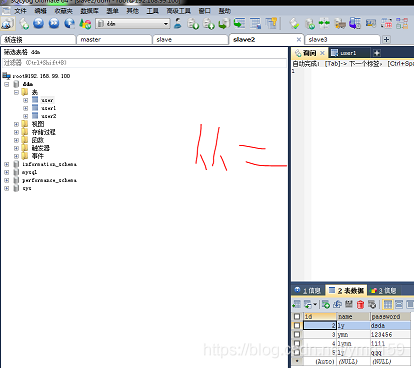Tick the checkbox for row with id 4
The height and width of the screenshot is (368, 414).
coord(297,343)
